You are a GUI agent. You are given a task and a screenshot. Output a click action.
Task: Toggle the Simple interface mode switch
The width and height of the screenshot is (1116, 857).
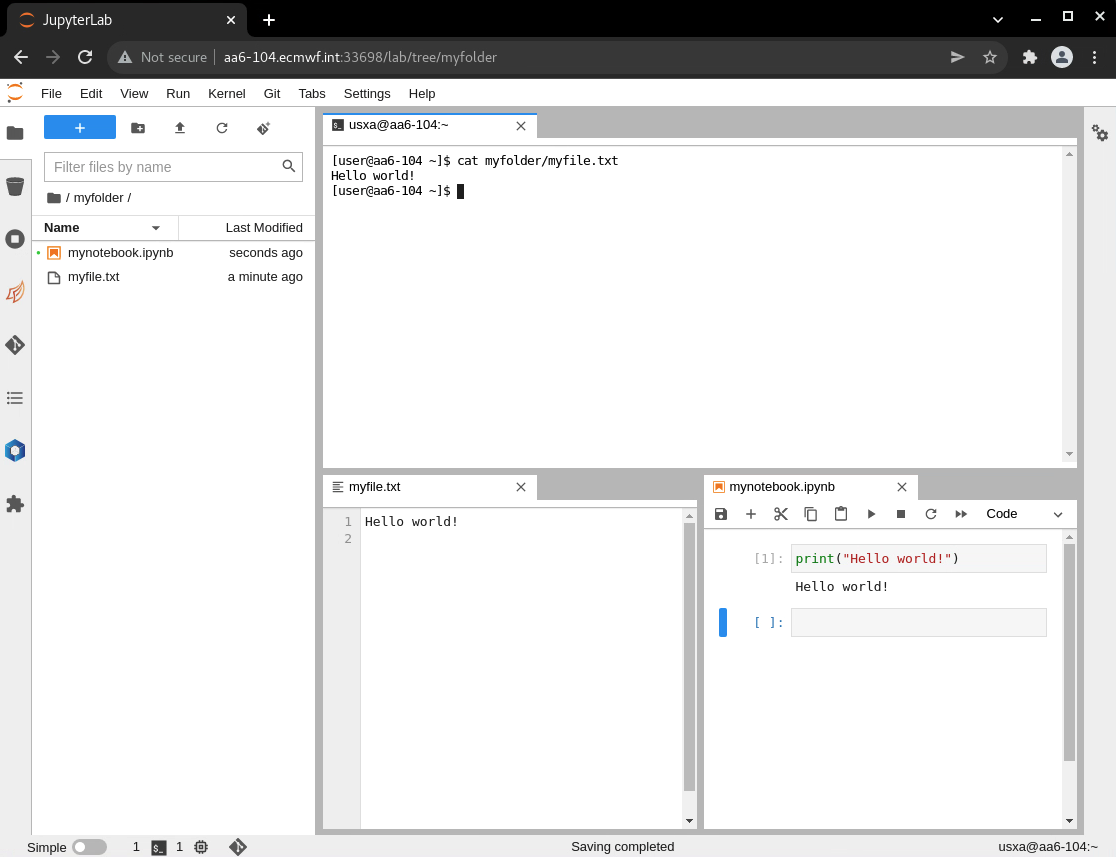pyautogui.click(x=89, y=847)
